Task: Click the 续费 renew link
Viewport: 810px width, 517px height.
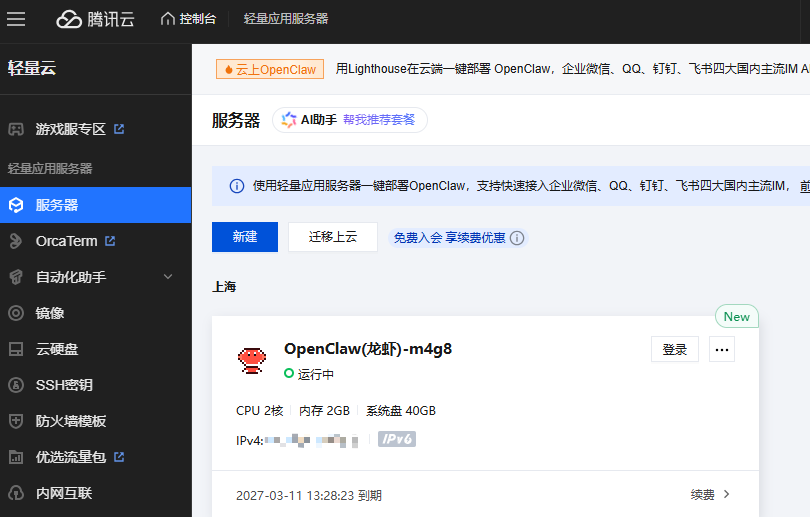Action: (703, 495)
